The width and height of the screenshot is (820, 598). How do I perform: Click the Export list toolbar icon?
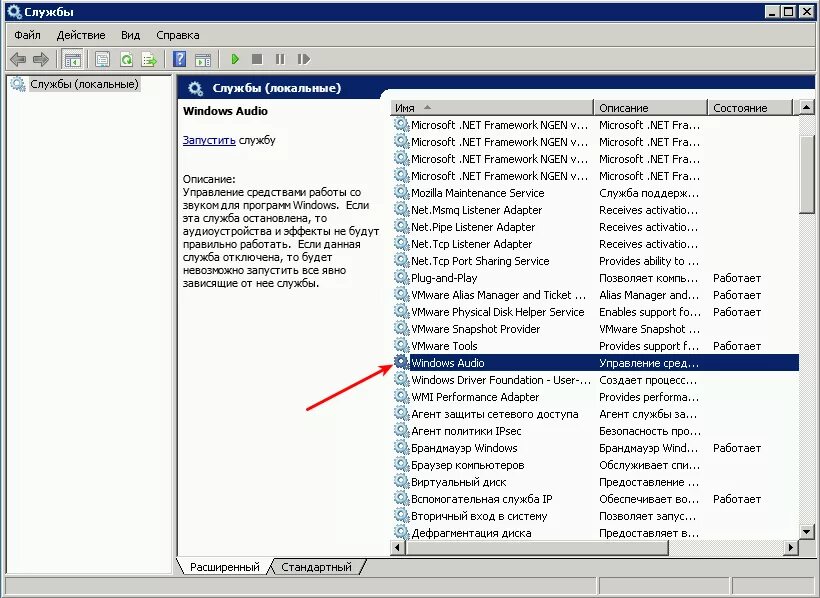pyautogui.click(x=149, y=59)
